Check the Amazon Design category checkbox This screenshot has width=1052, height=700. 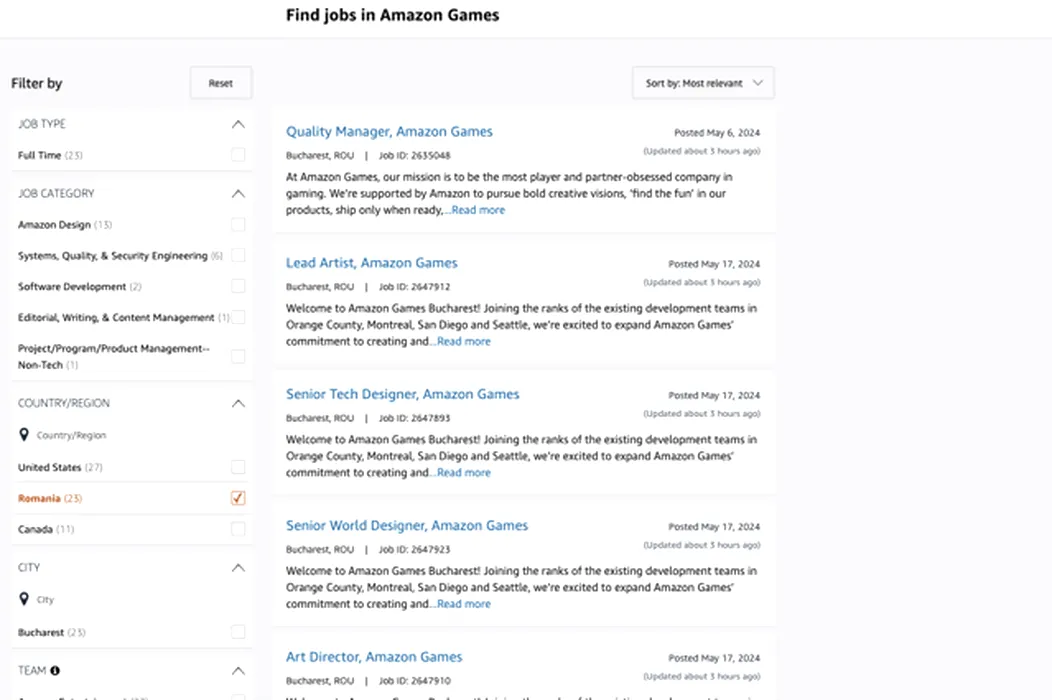pyautogui.click(x=238, y=225)
